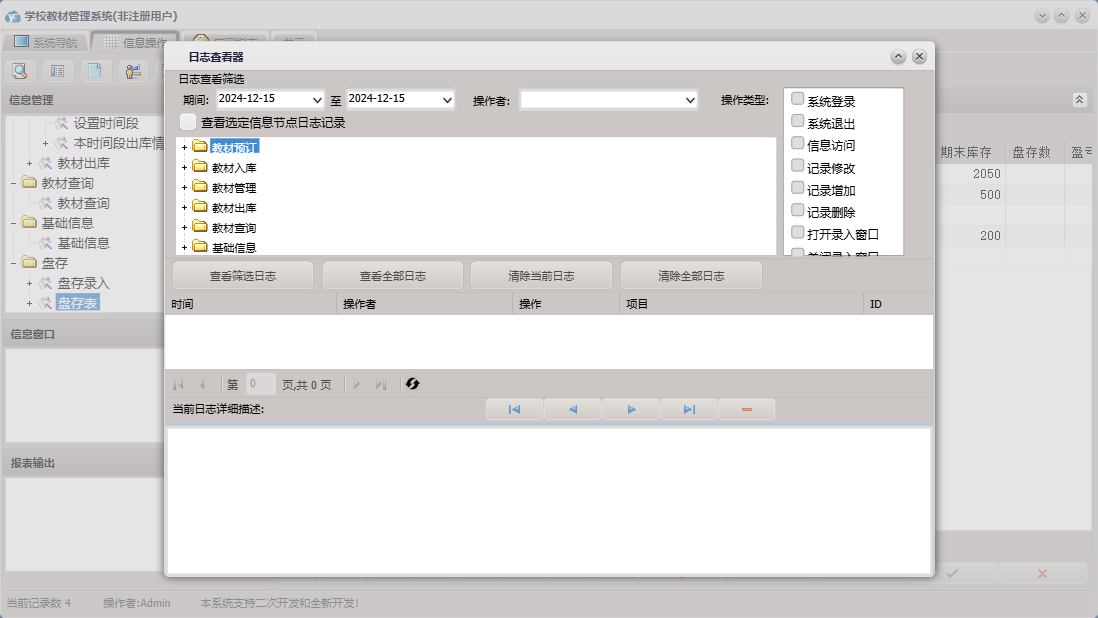This screenshot has width=1098, height=618.
Task: Click the log detail description text area
Action: pyautogui.click(x=549, y=500)
